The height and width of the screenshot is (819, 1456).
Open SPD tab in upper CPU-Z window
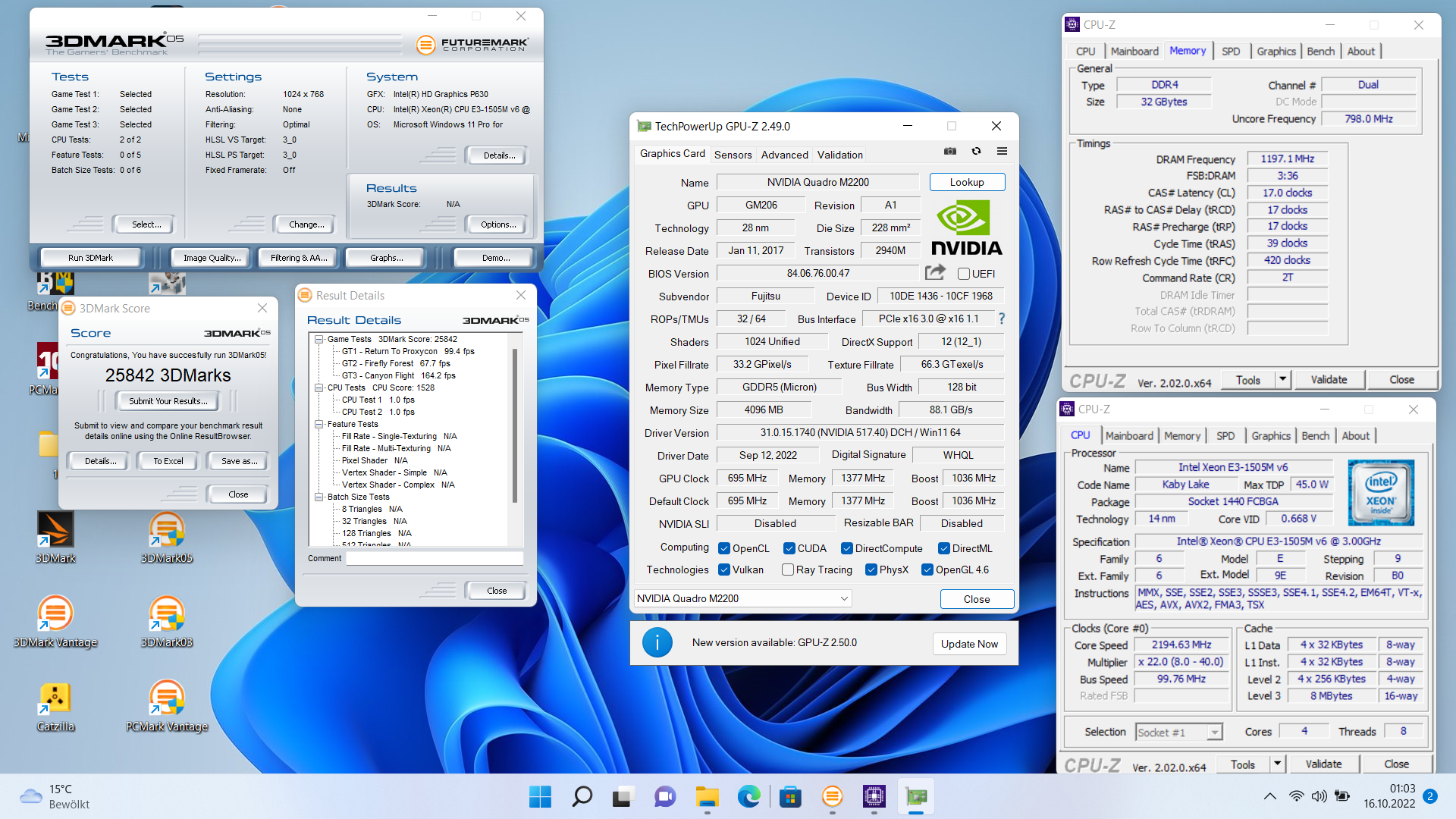(1231, 52)
